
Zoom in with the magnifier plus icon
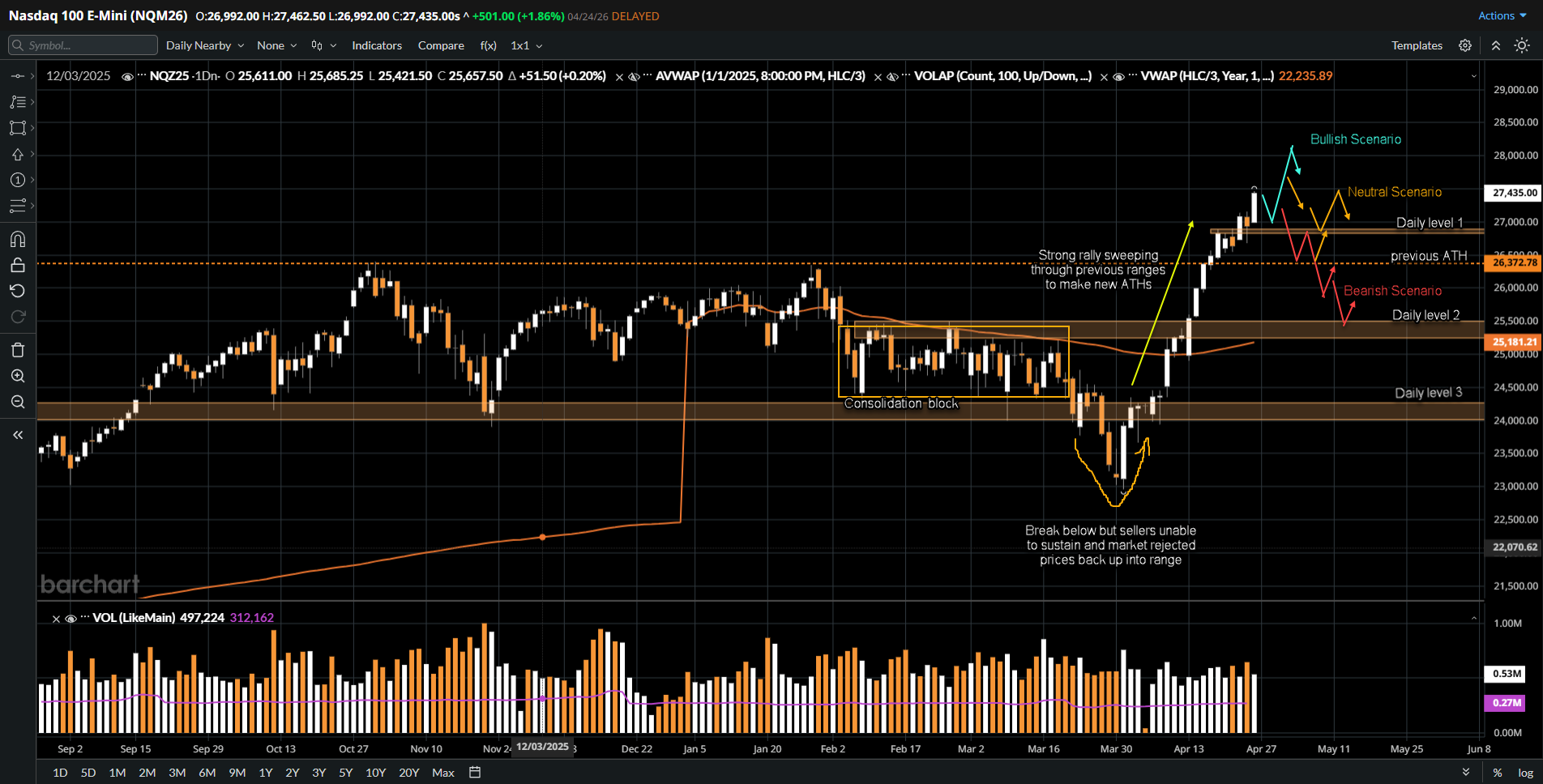(17, 376)
